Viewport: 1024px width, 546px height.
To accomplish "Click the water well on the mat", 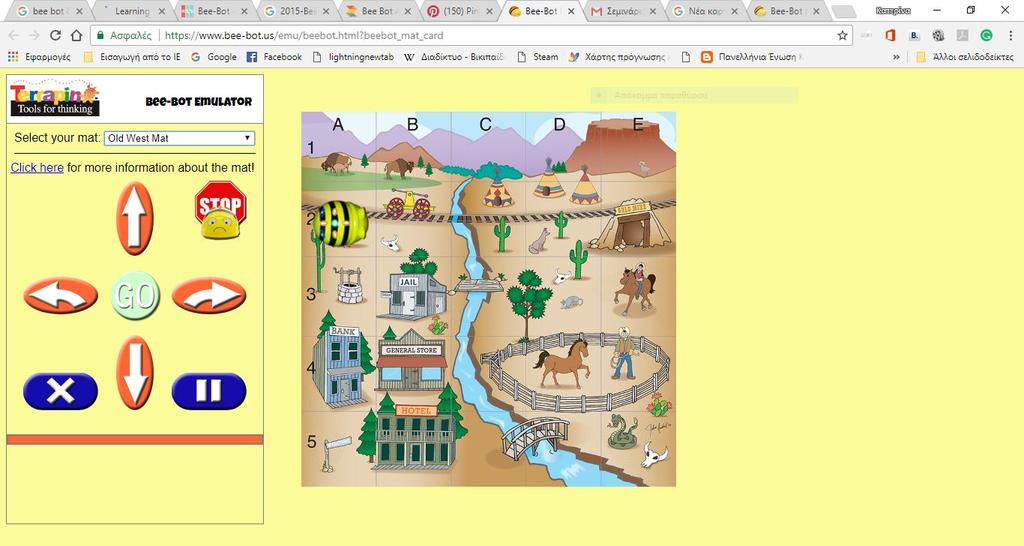I will (x=349, y=285).
